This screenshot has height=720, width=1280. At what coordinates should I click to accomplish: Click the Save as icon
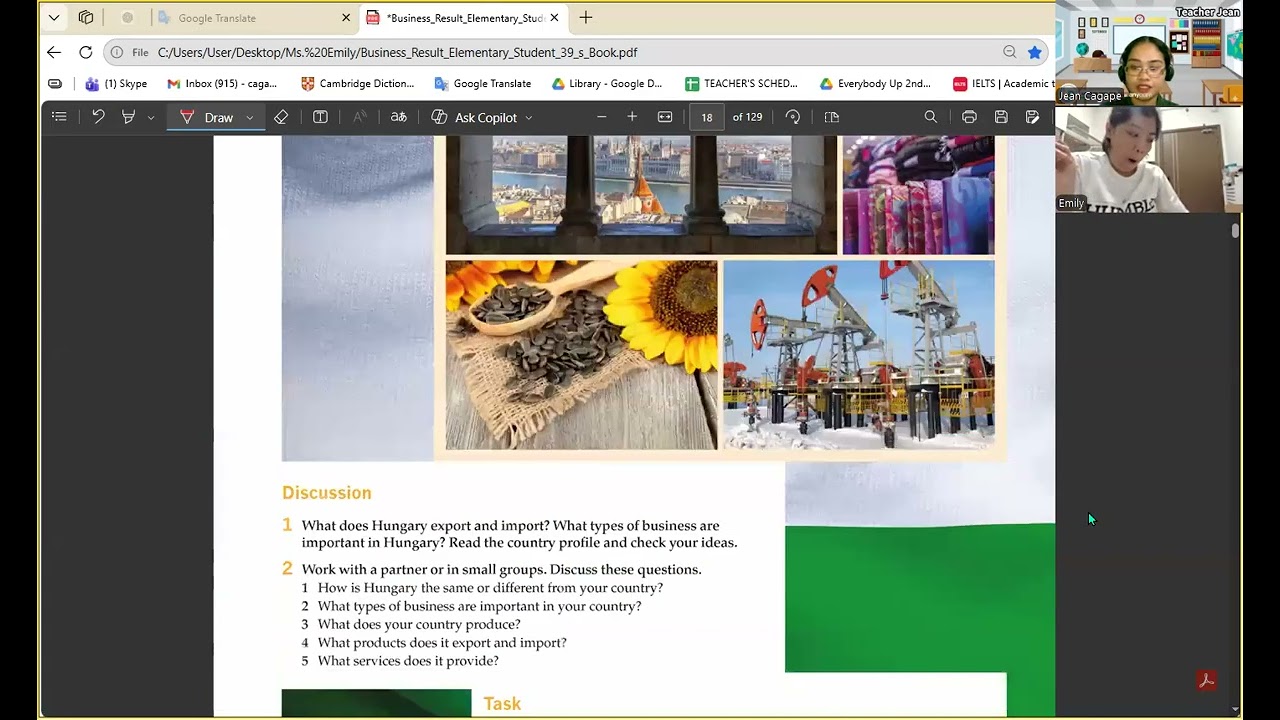tap(1033, 117)
